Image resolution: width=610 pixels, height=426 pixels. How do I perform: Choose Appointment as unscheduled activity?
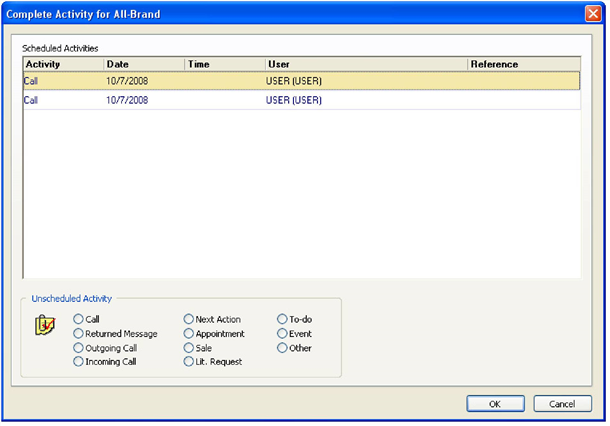click(189, 334)
